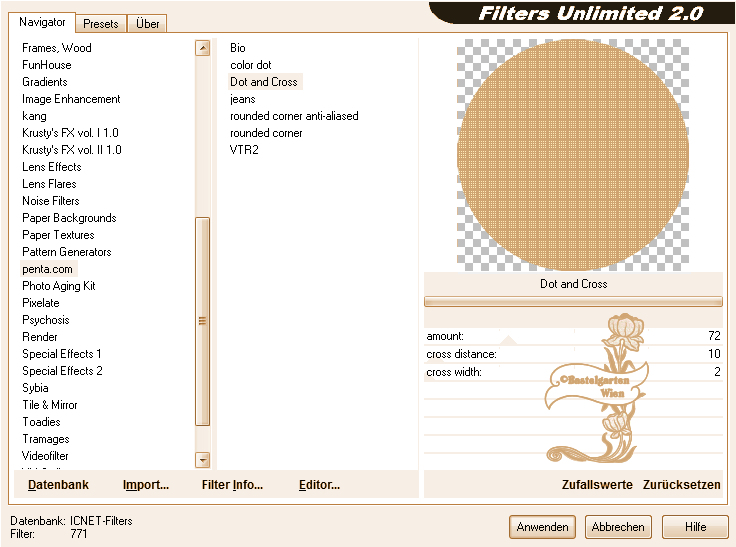Select the FunHouse category

(x=47, y=65)
